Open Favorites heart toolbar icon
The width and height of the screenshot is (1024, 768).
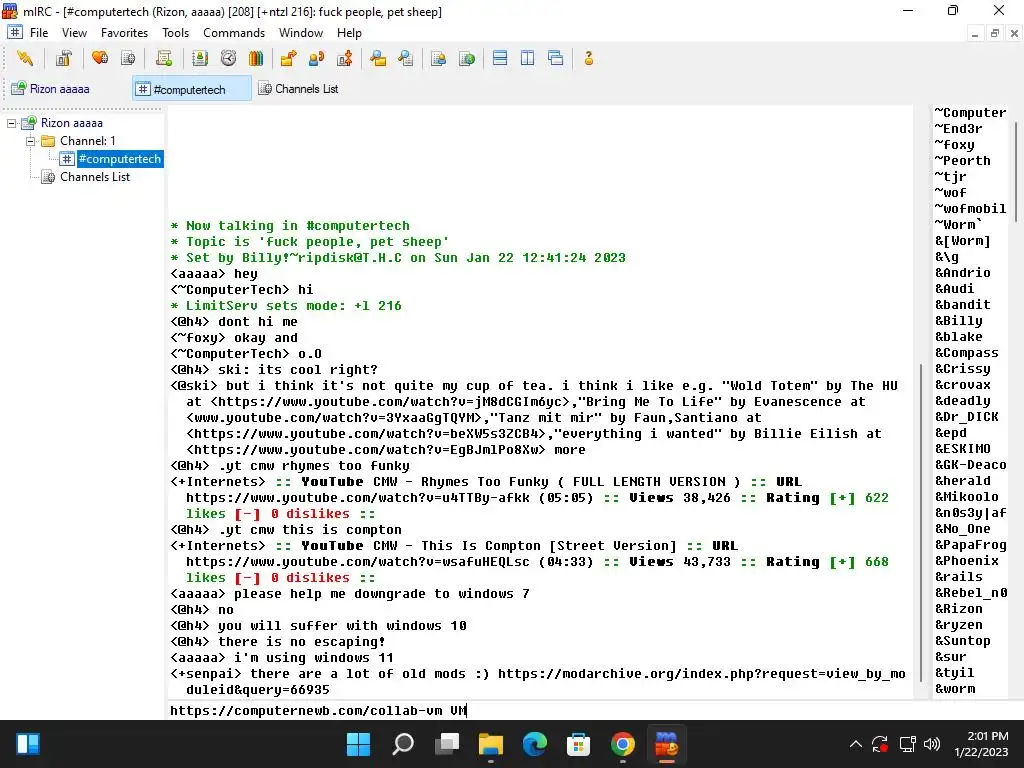[x=100, y=59]
